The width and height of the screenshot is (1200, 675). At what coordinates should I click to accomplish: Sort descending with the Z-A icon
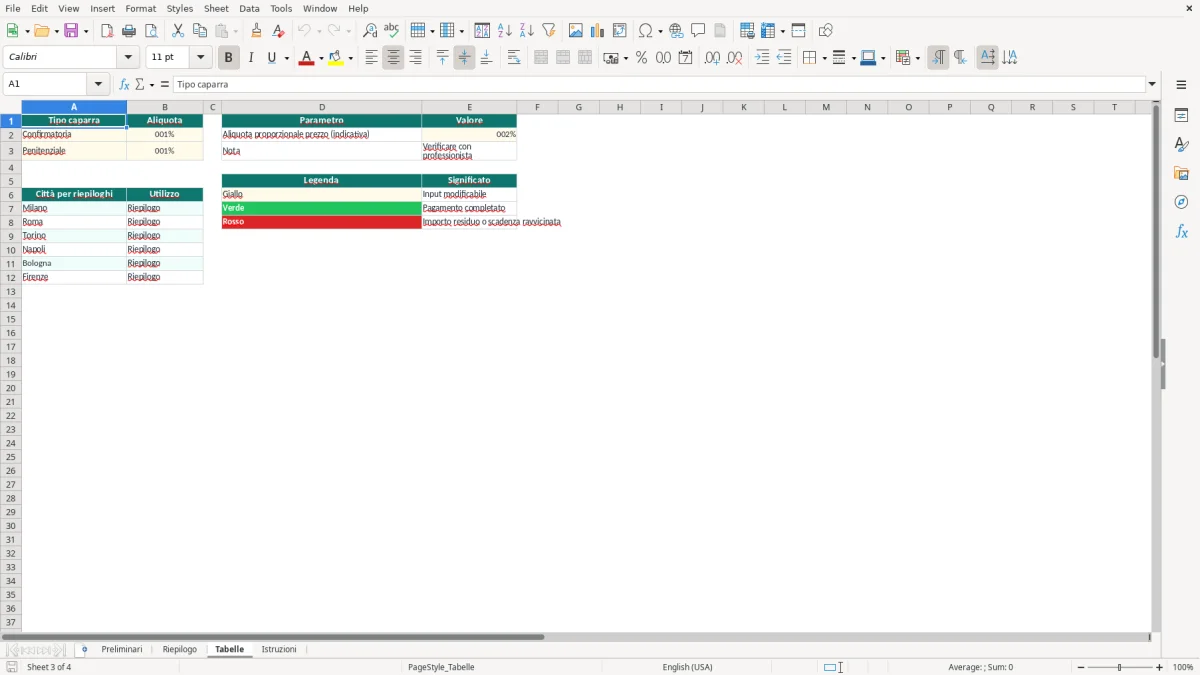coord(526,31)
